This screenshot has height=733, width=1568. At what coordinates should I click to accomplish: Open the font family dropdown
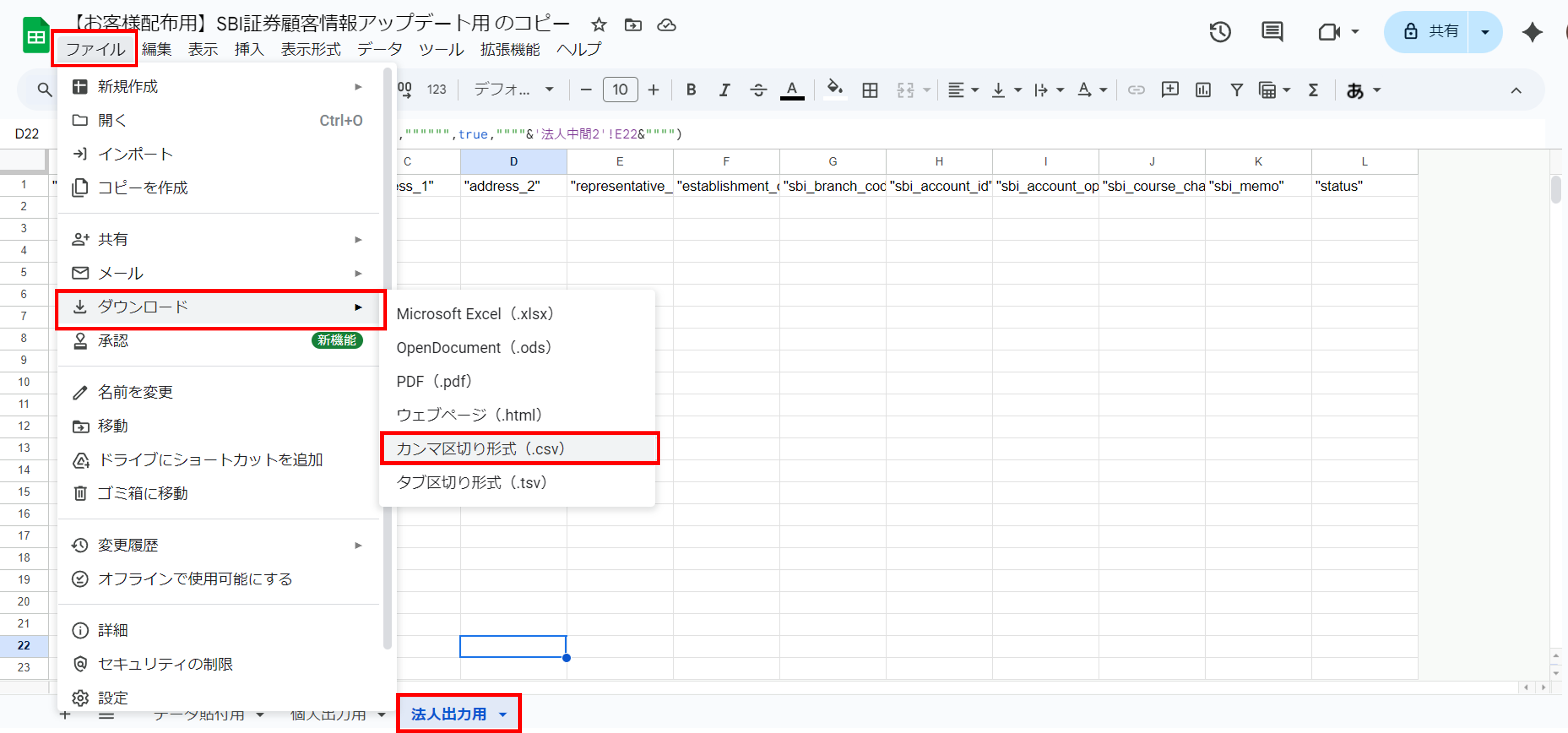click(513, 90)
